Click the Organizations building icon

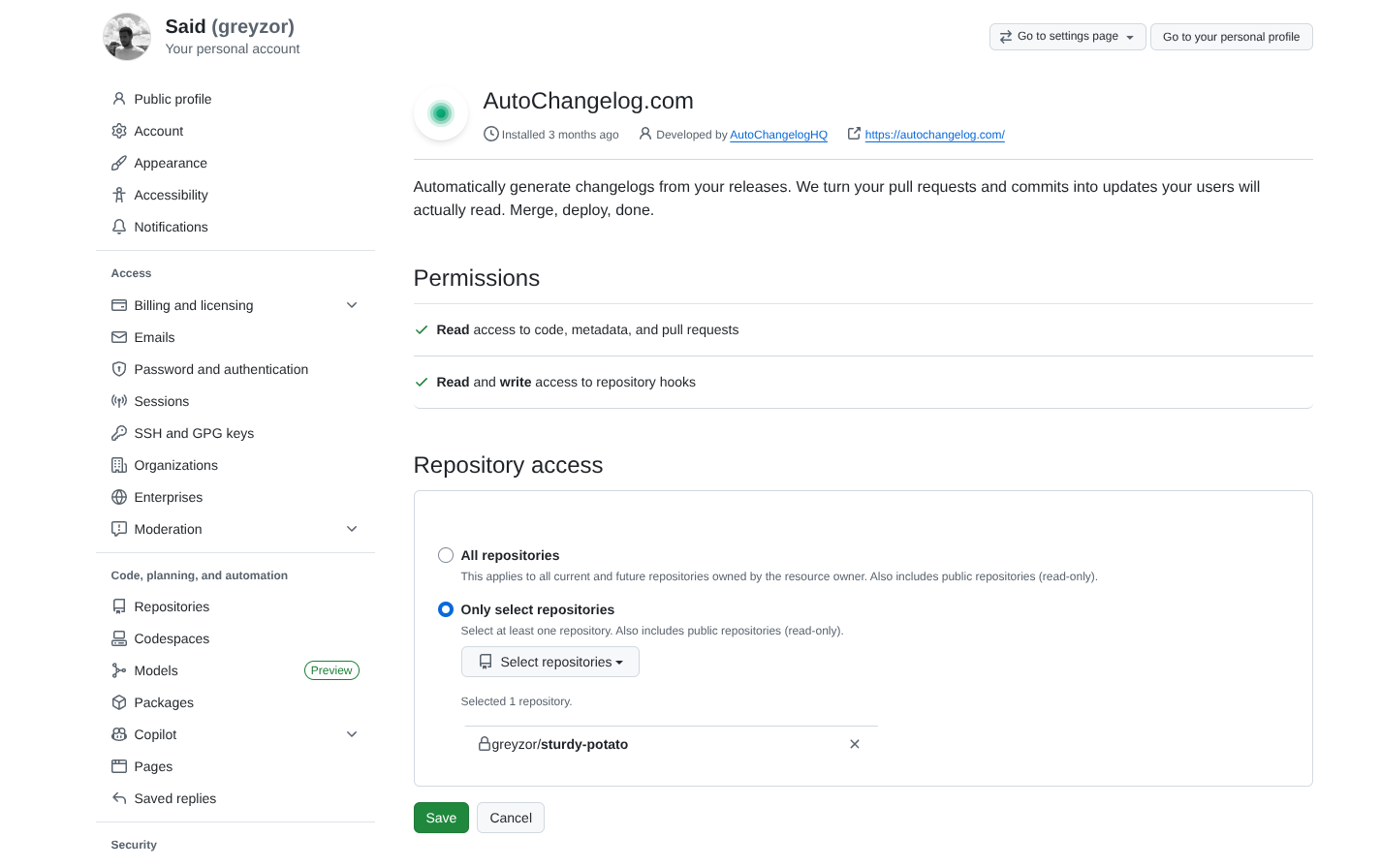(x=117, y=465)
